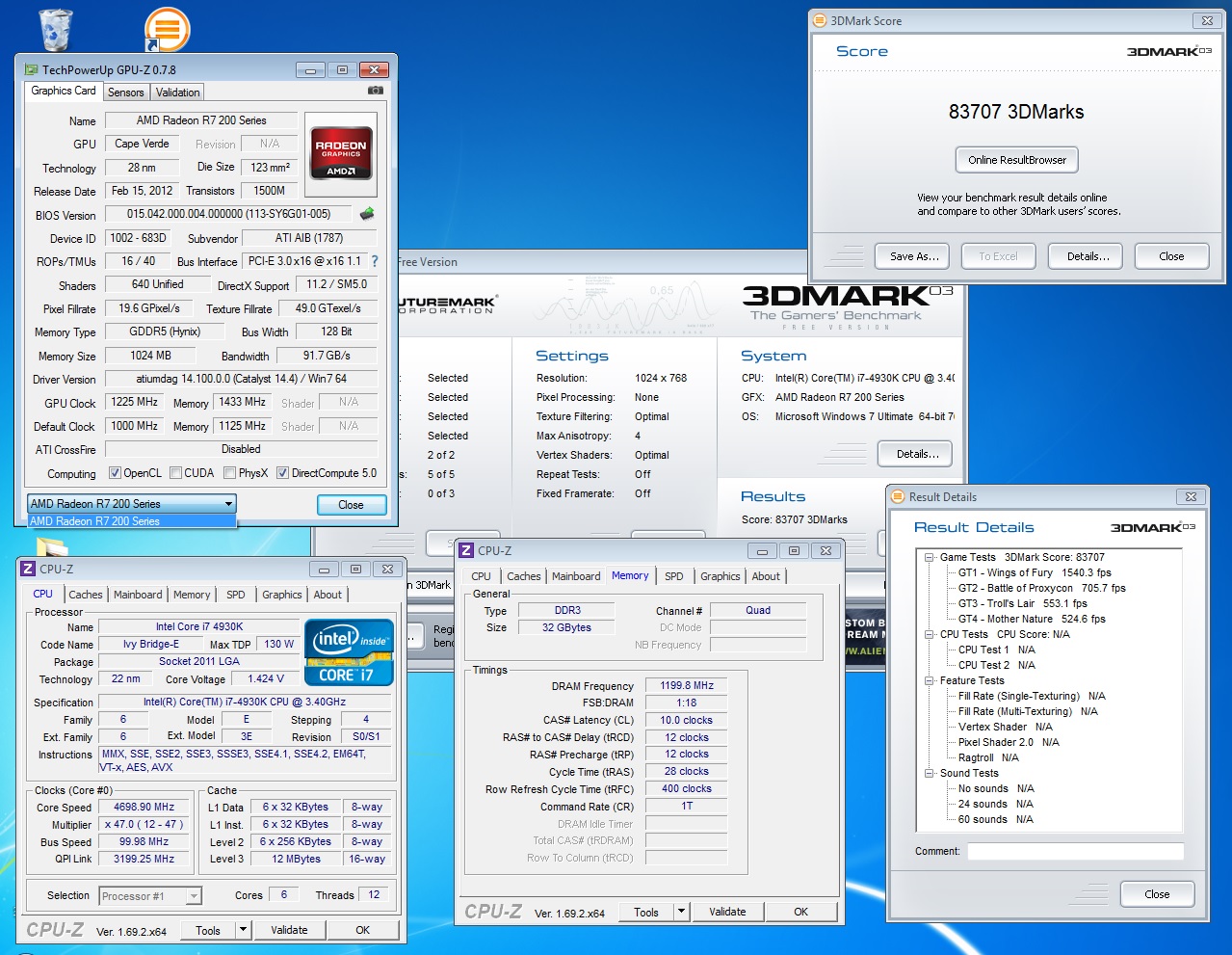Select GT2 - Battle of Proxycon result row
The height and width of the screenshot is (955, 1232).
click(x=1041, y=588)
